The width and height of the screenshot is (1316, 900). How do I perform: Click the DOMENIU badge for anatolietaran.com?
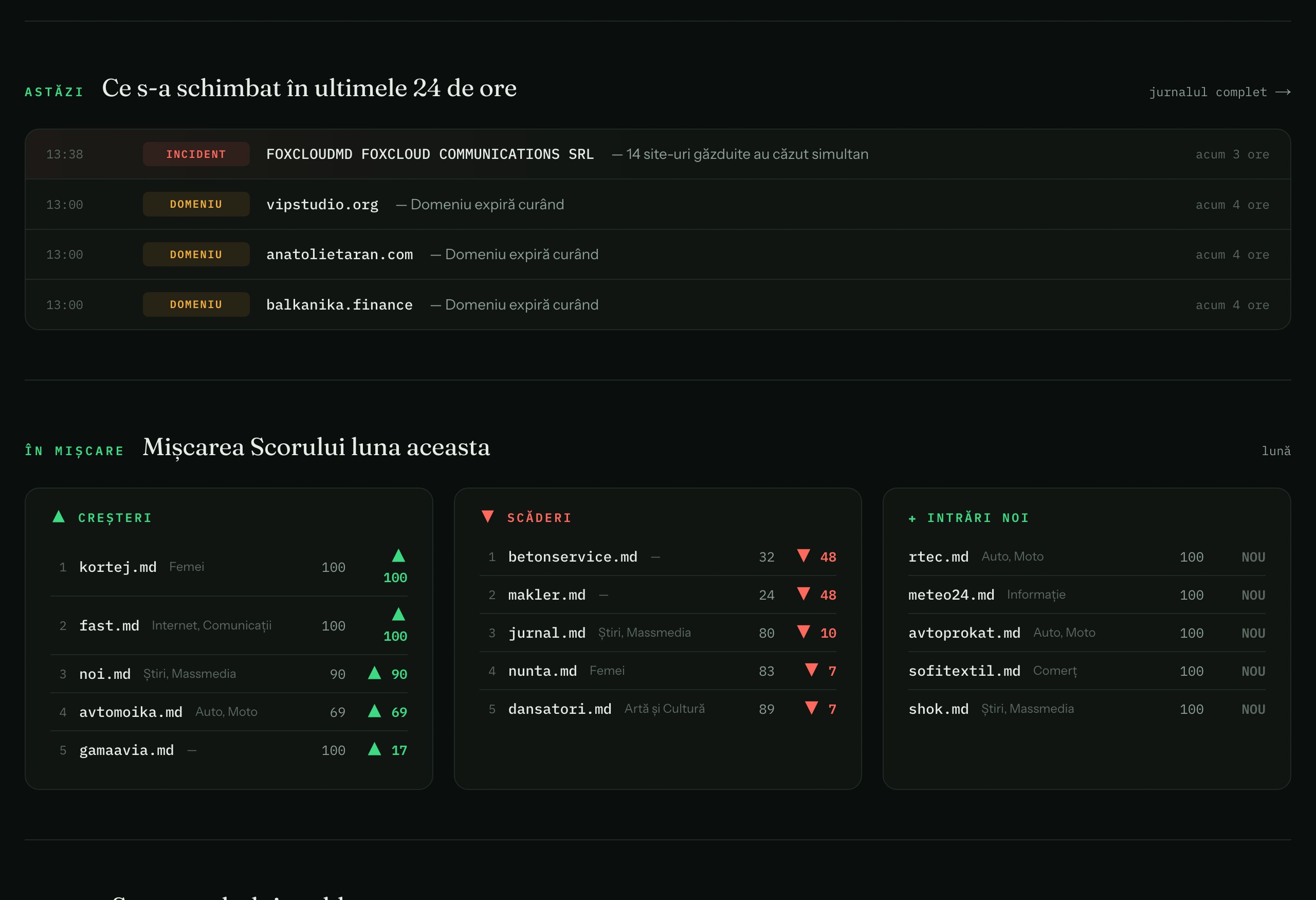click(x=196, y=254)
